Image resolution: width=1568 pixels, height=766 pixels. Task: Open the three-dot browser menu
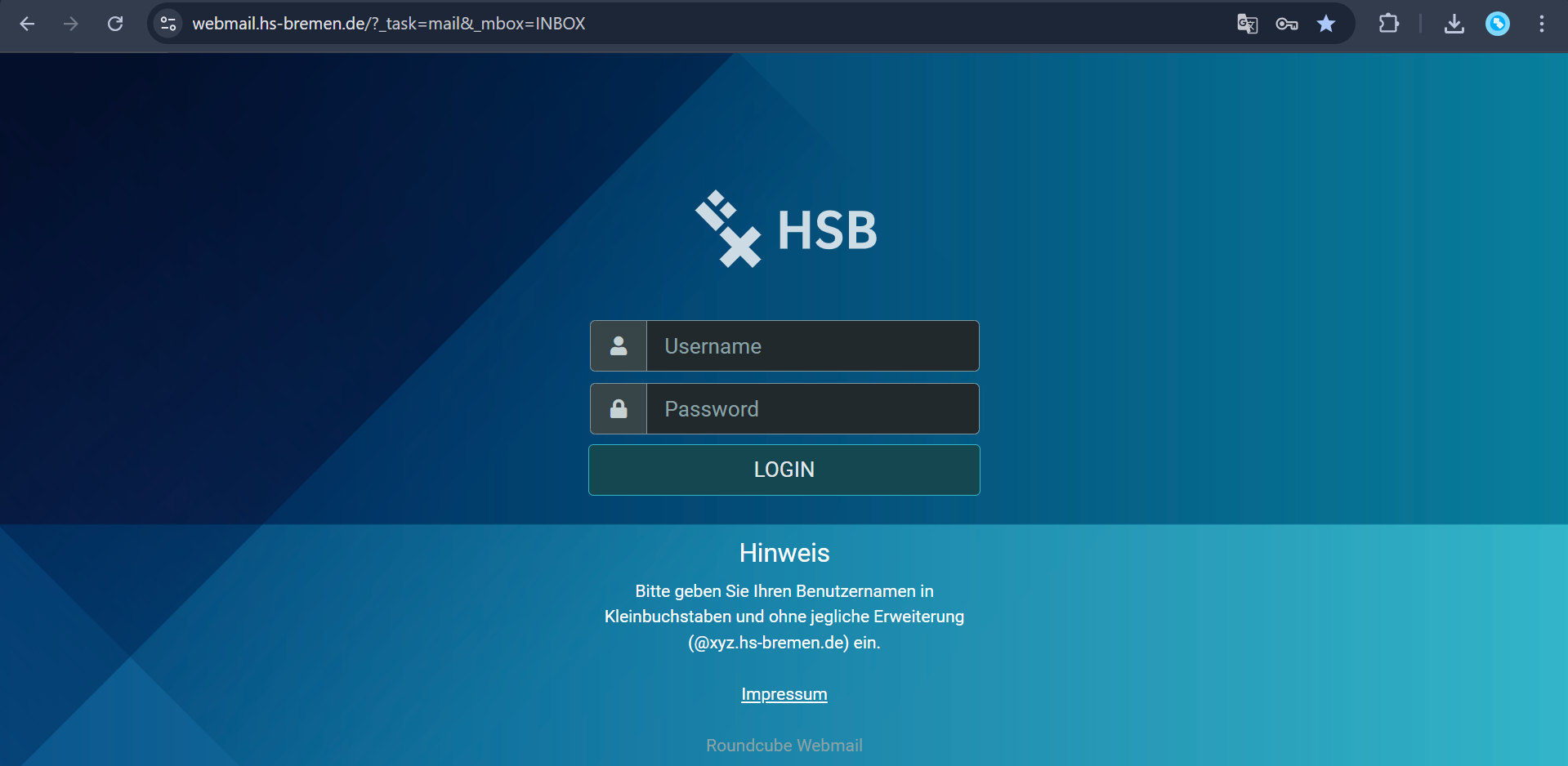1543,24
